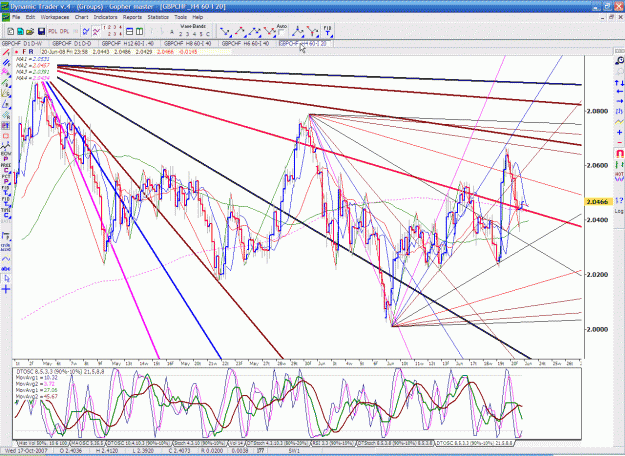Viewport: 625px width, 456px height.
Task: Select the DTOSC 8.5.3.3 21.5.8.8 tab
Action: pyautogui.click(x=474, y=443)
